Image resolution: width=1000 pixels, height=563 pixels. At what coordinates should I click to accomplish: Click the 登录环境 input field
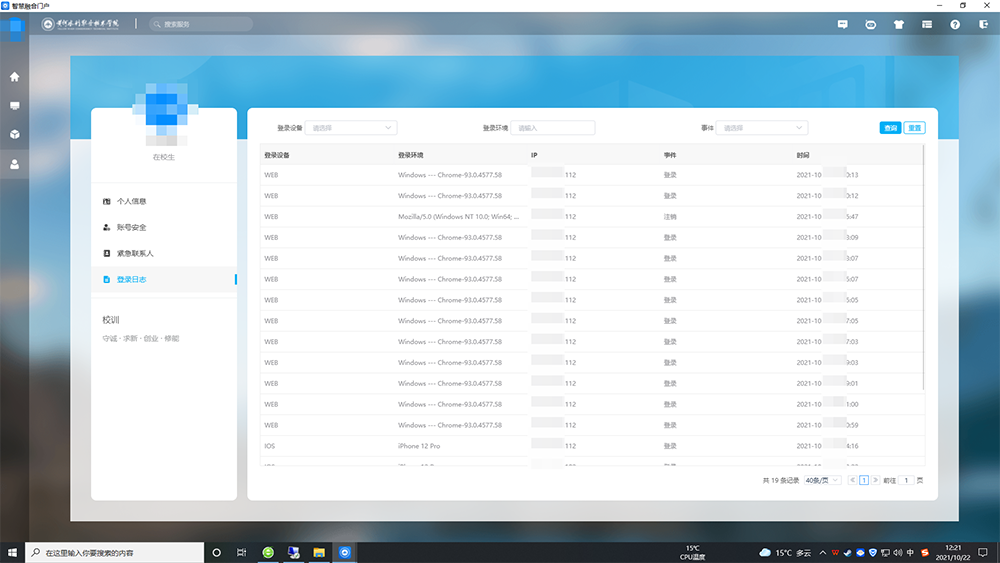(x=553, y=128)
